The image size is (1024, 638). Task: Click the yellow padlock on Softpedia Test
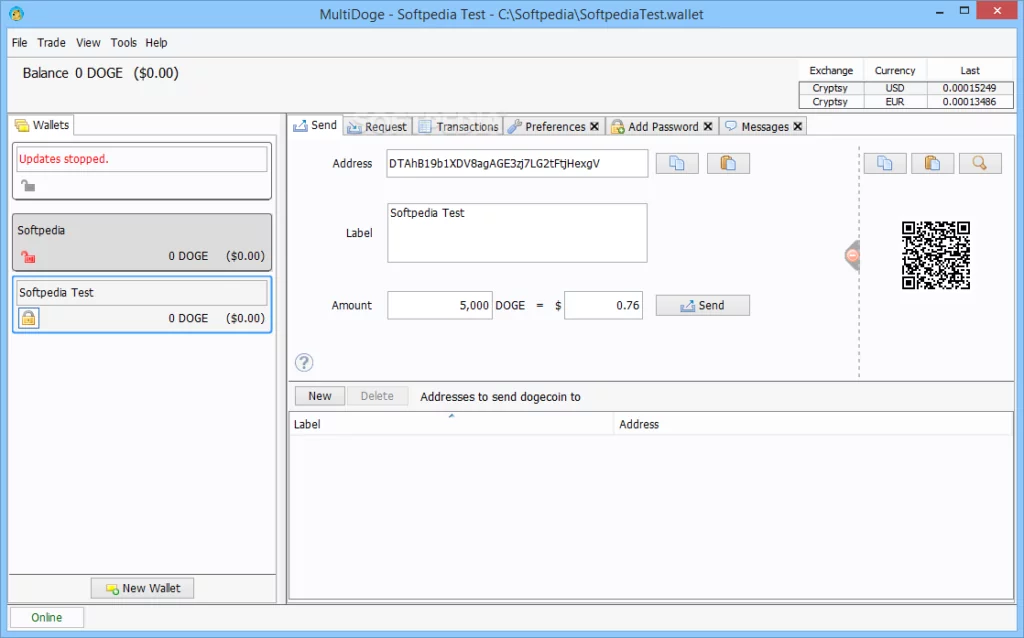point(29,318)
